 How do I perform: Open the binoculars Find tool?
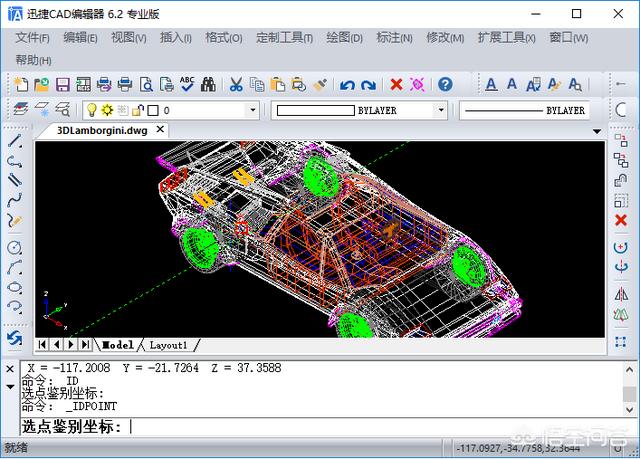[210, 84]
